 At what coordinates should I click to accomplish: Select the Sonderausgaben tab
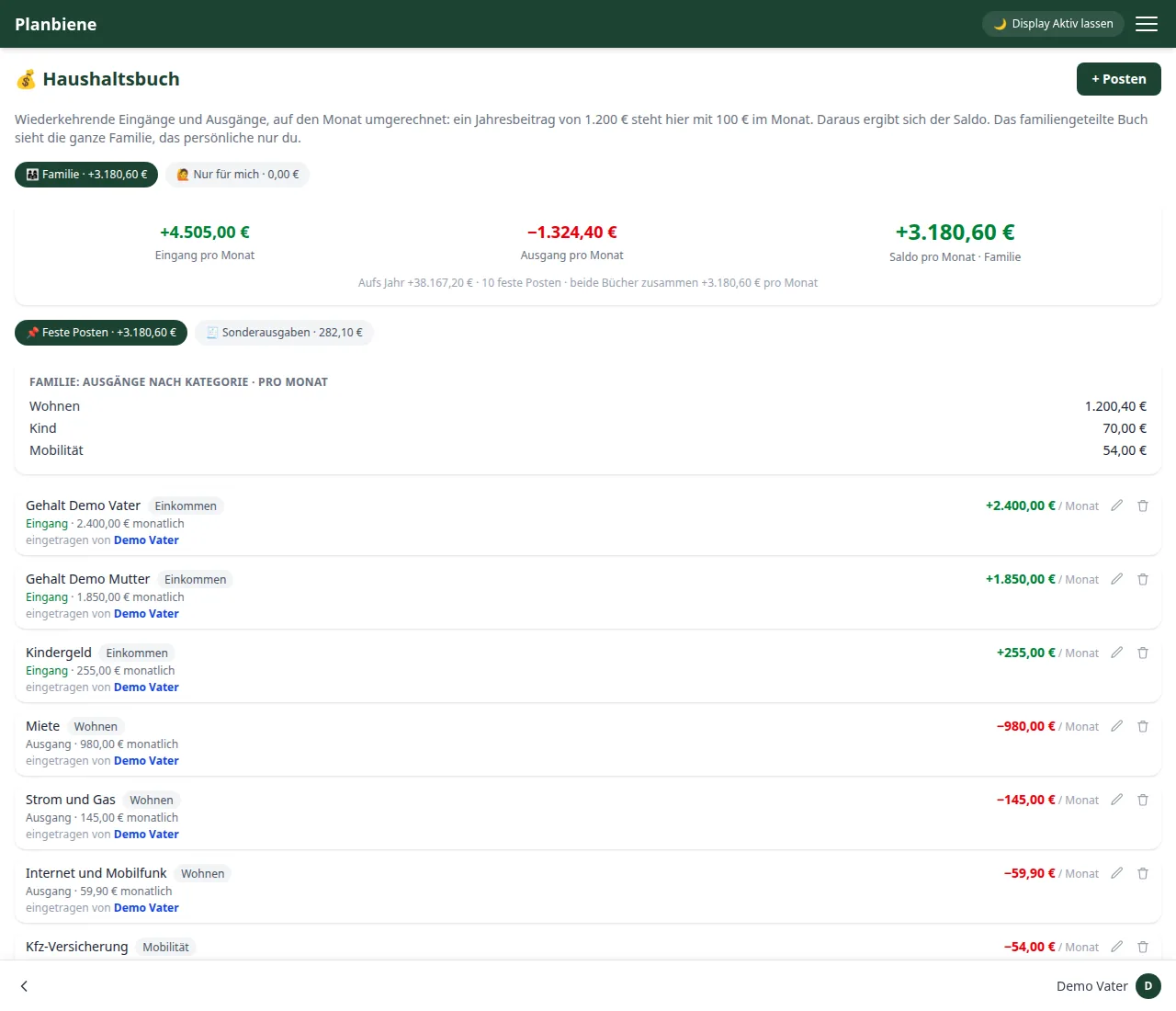(x=284, y=333)
